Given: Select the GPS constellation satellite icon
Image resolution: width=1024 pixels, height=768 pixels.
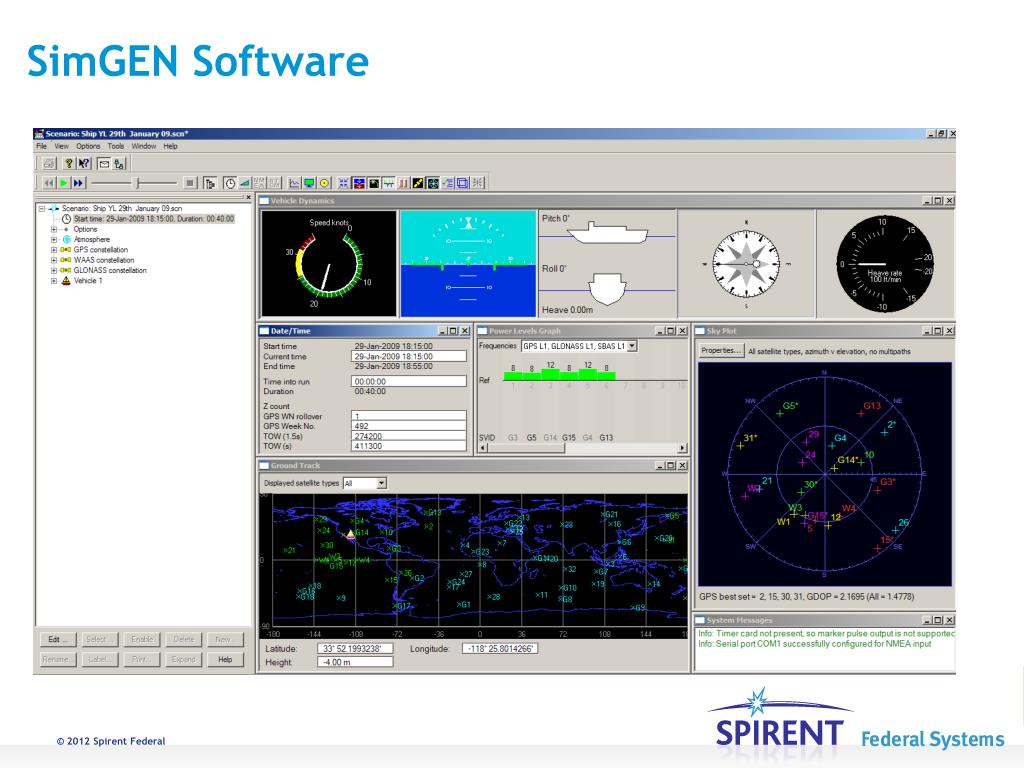Looking at the screenshot, I should (65, 249).
